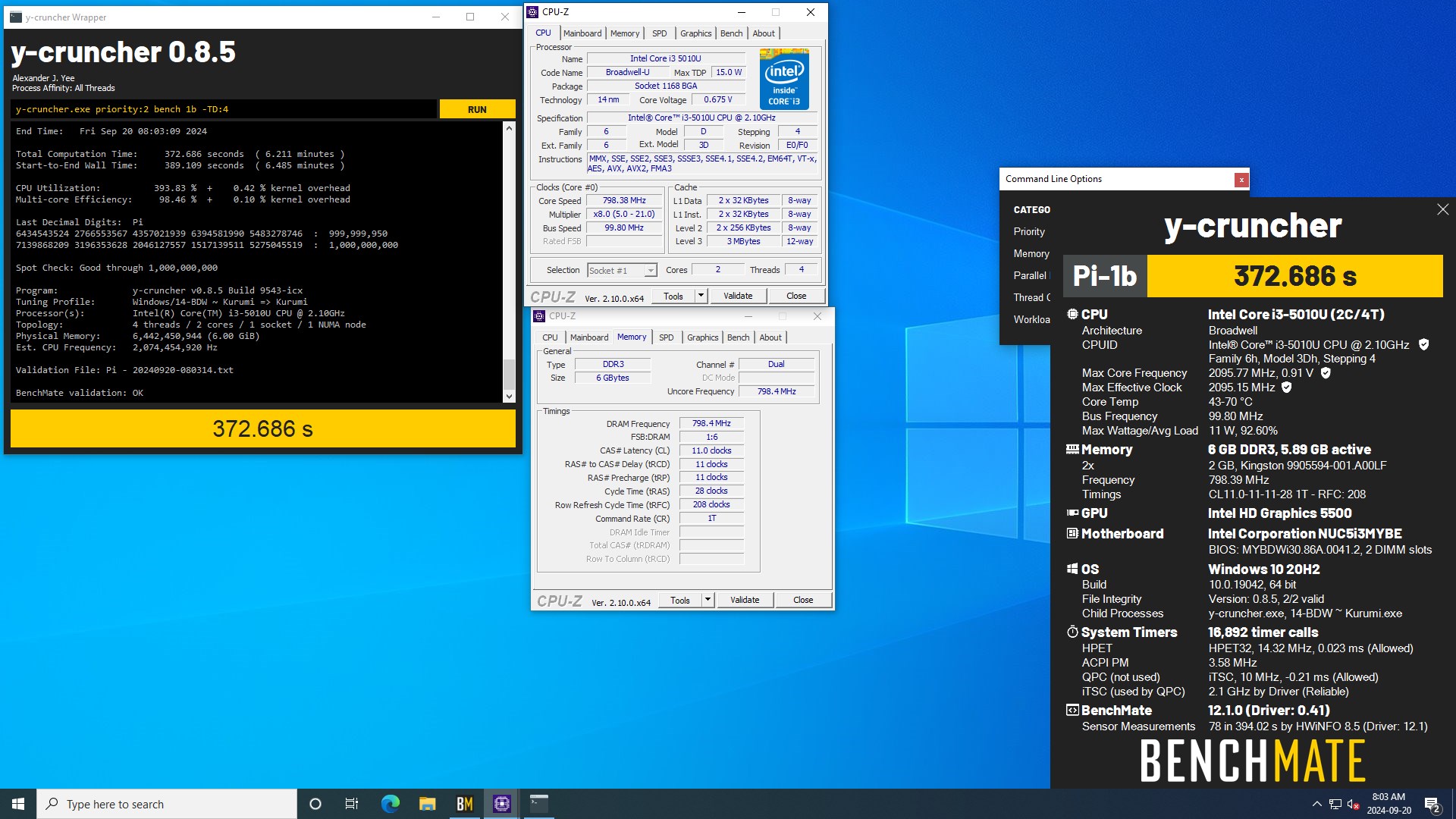Open About tab in top CPU-Z window
This screenshot has width=1456, height=819.
(x=764, y=33)
